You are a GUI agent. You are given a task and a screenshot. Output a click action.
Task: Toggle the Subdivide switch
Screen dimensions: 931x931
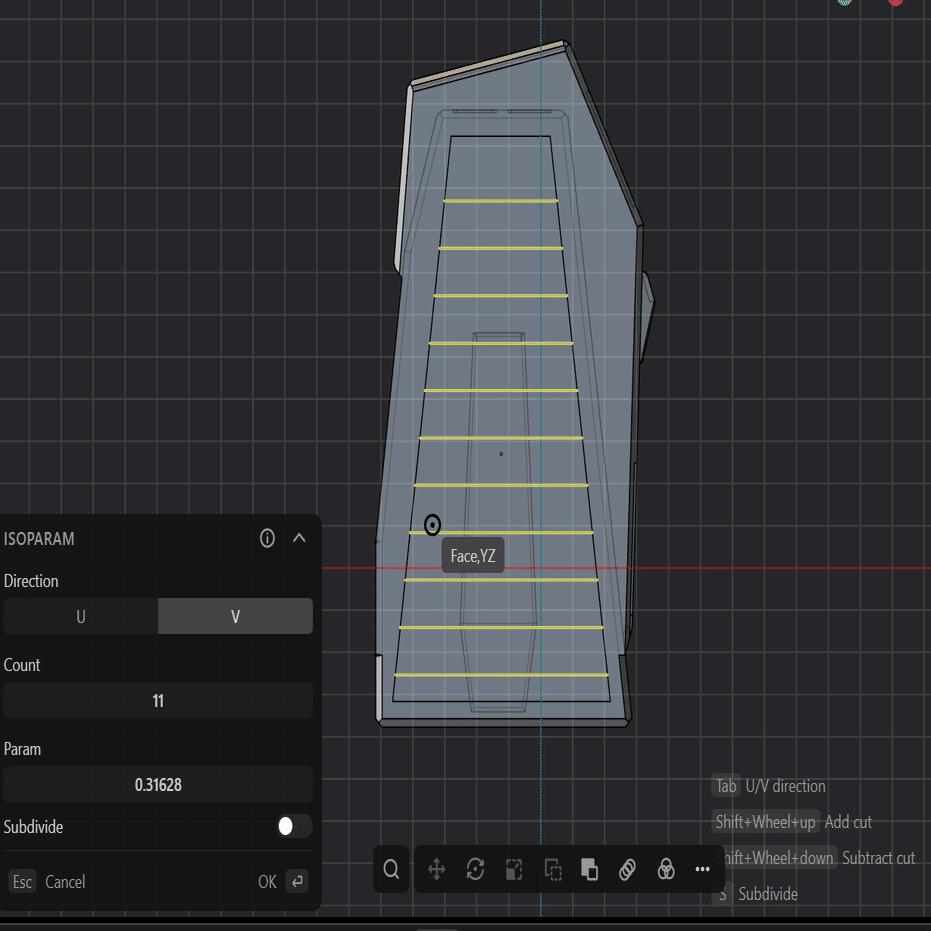click(293, 826)
